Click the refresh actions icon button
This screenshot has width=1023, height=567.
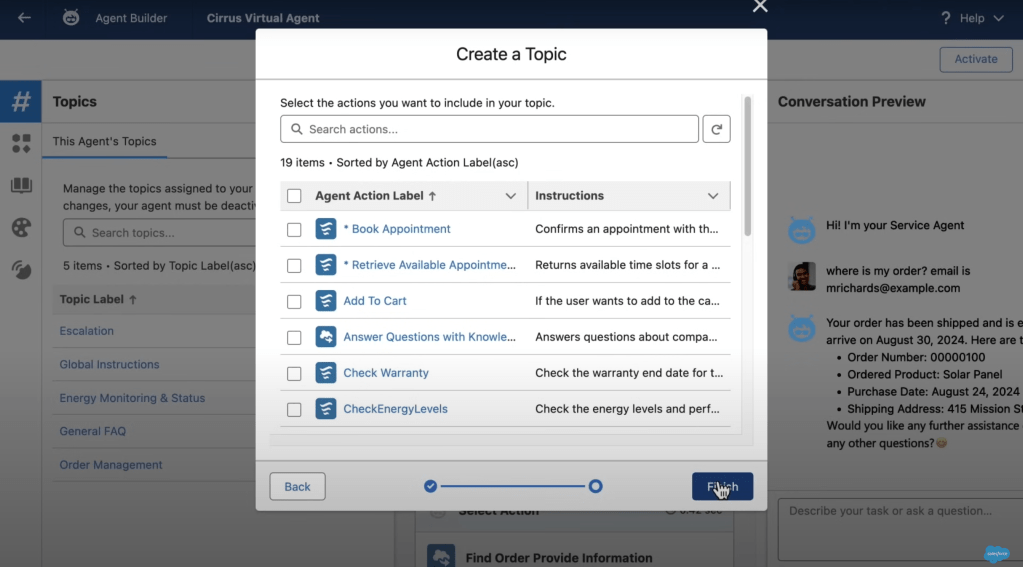pyautogui.click(x=716, y=129)
